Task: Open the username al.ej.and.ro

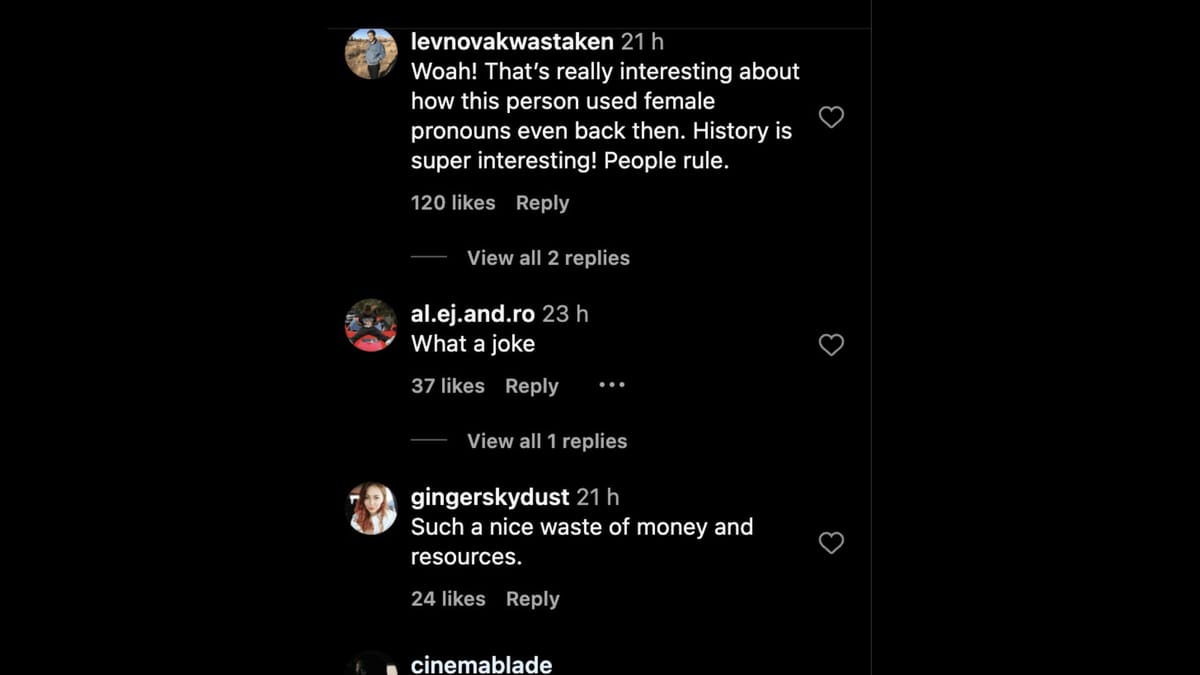Action: 472,313
